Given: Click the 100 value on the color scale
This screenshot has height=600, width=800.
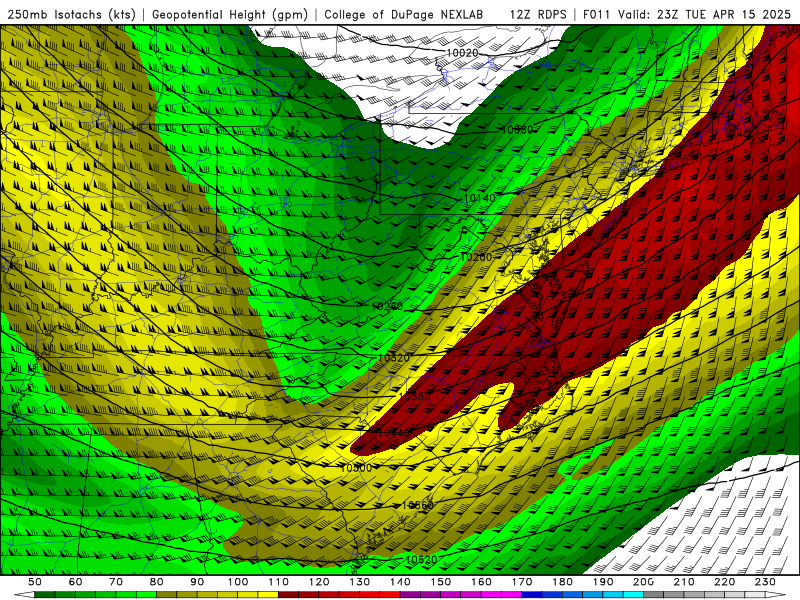Looking at the screenshot, I should pos(238,582).
